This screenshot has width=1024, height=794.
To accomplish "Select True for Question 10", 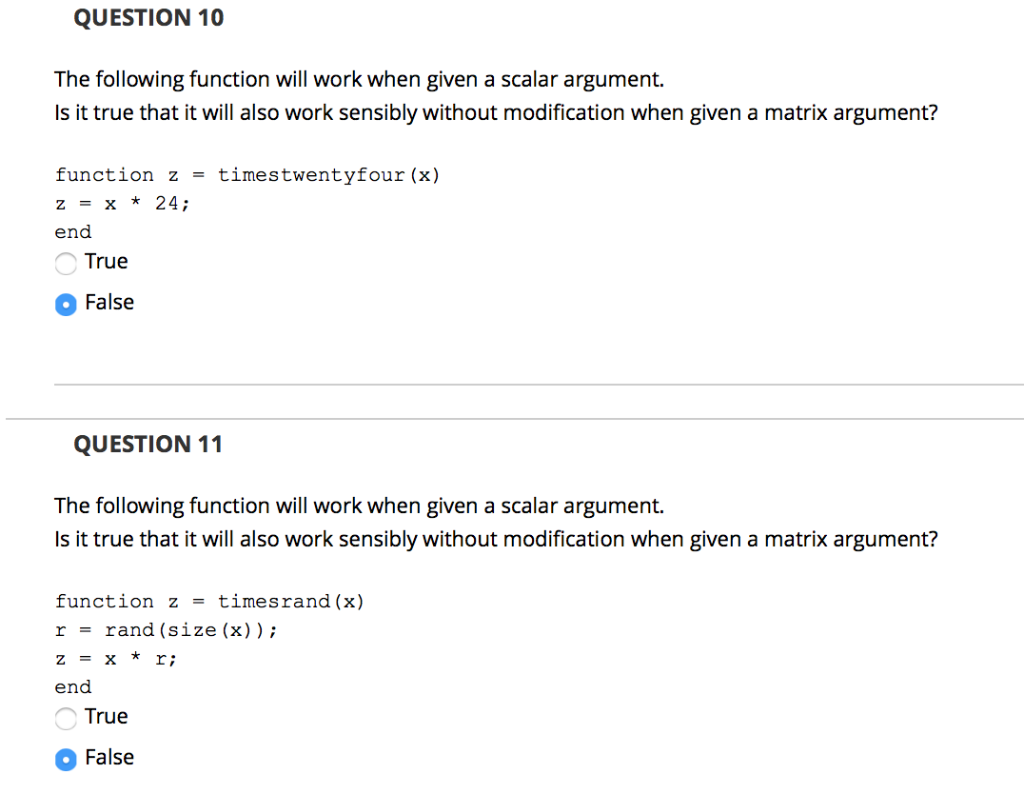I will (x=66, y=264).
